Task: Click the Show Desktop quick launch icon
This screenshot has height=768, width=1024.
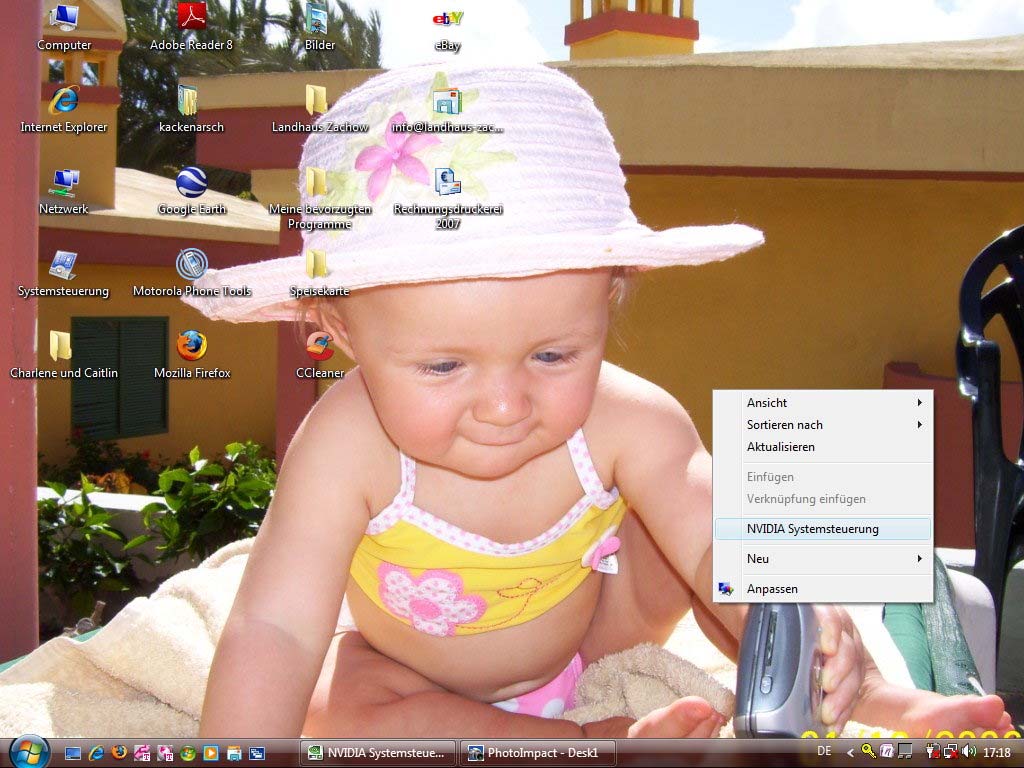Action: click(73, 752)
